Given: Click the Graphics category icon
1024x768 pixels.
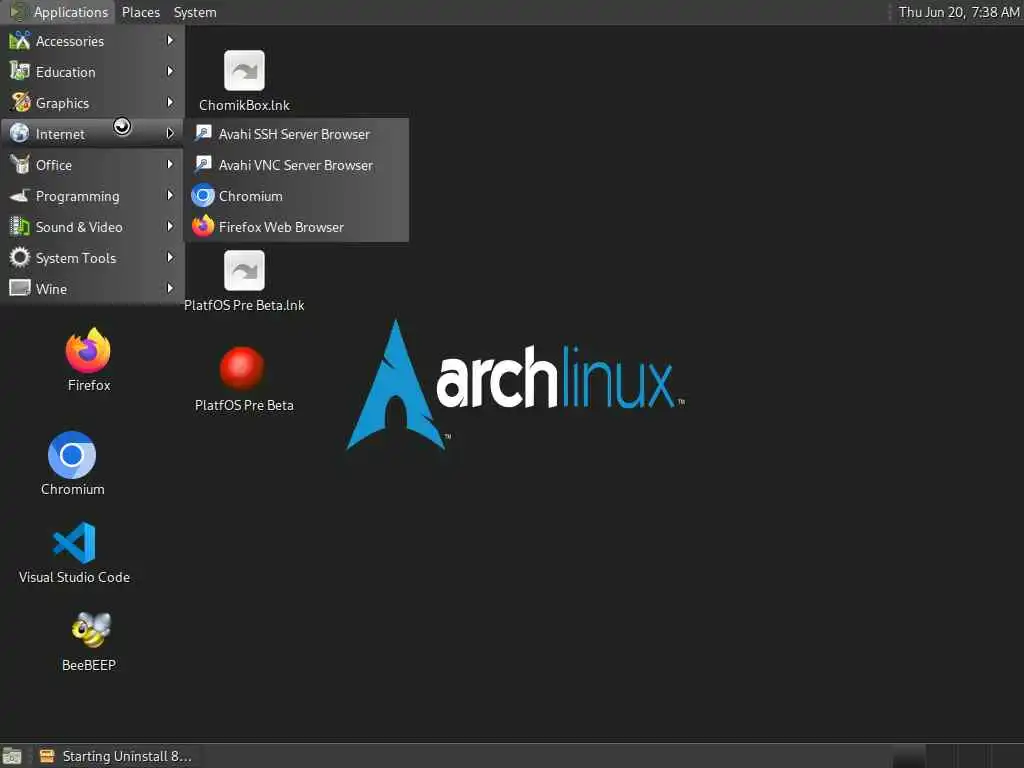Looking at the screenshot, I should pos(20,103).
